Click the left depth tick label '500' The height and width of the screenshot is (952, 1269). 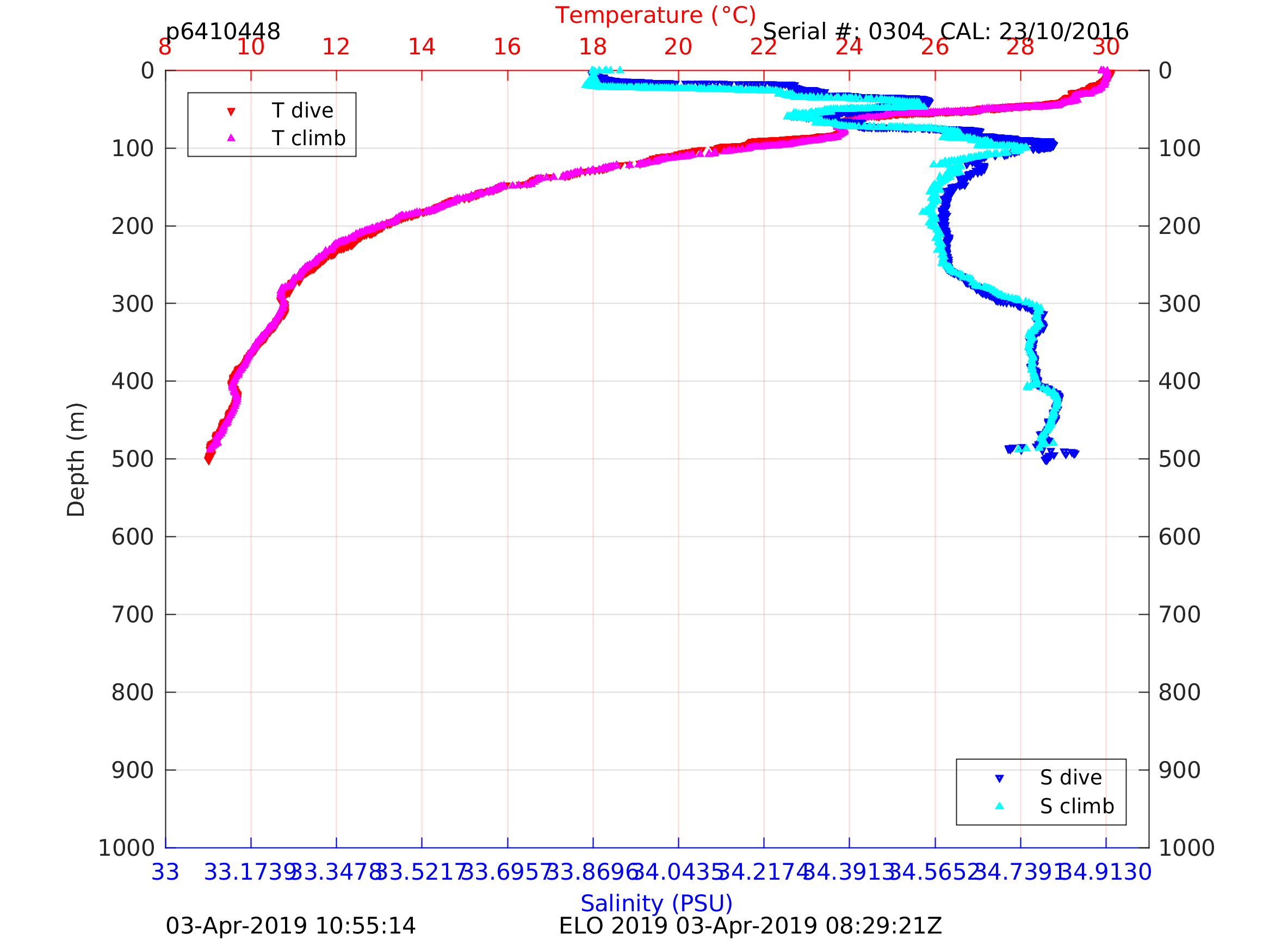click(x=133, y=460)
